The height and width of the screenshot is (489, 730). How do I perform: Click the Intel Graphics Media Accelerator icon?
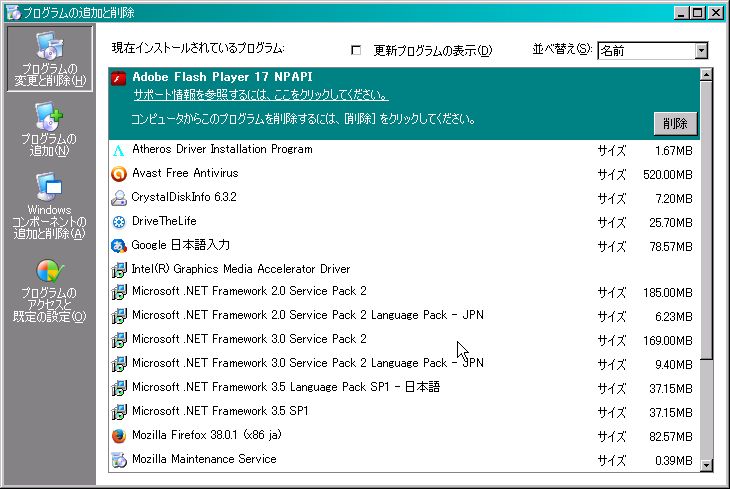point(119,270)
